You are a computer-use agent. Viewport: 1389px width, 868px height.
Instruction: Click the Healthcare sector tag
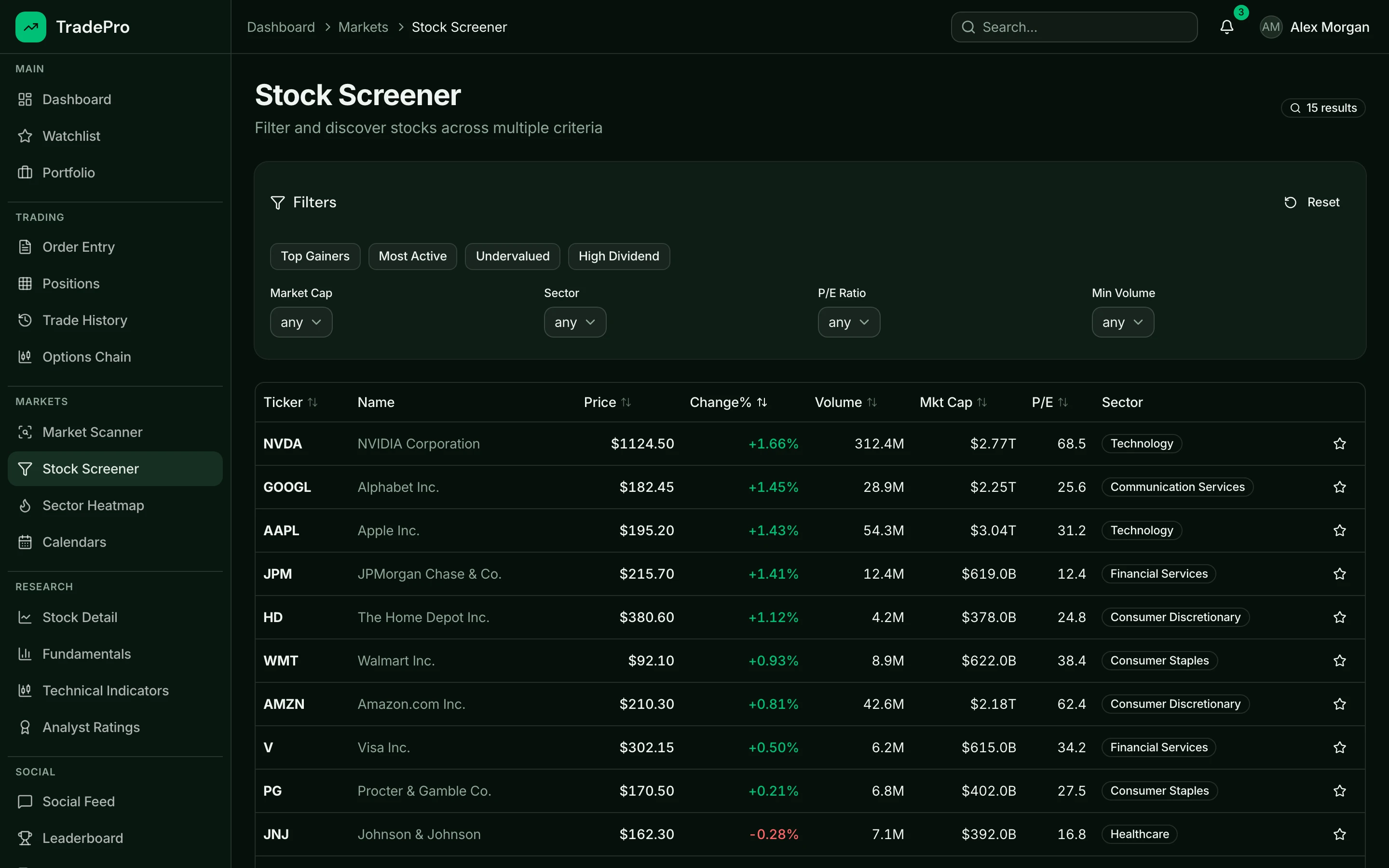(x=1139, y=834)
